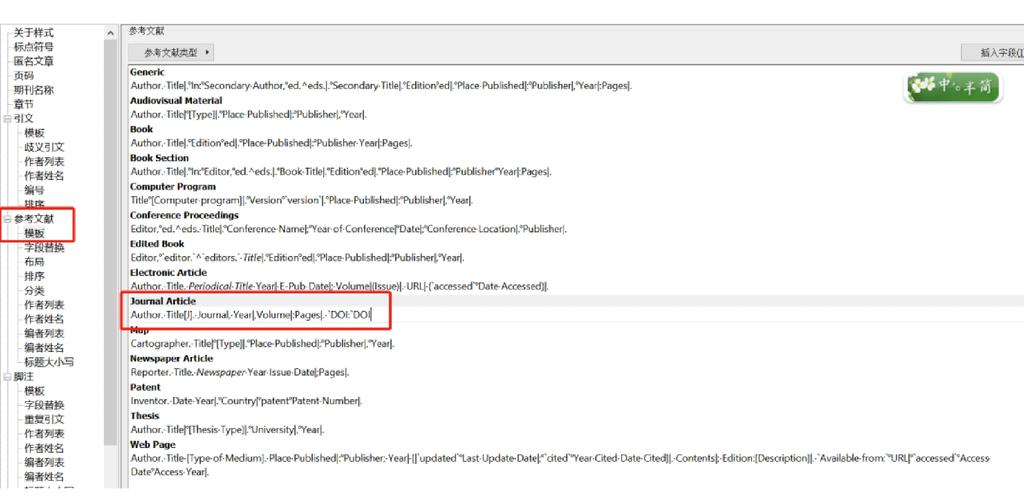
Task: Click in the Thesis template line
Action: coord(227,429)
